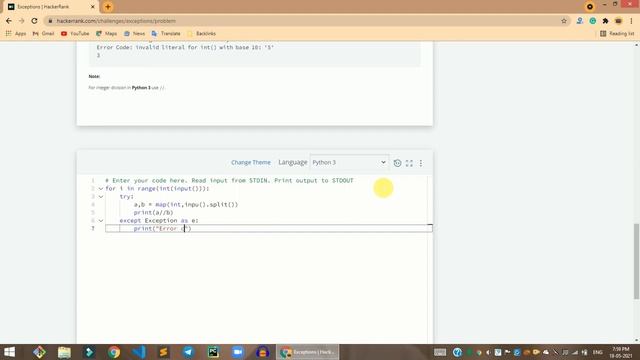
Task: Go back in browser history
Action: coord(9,21)
